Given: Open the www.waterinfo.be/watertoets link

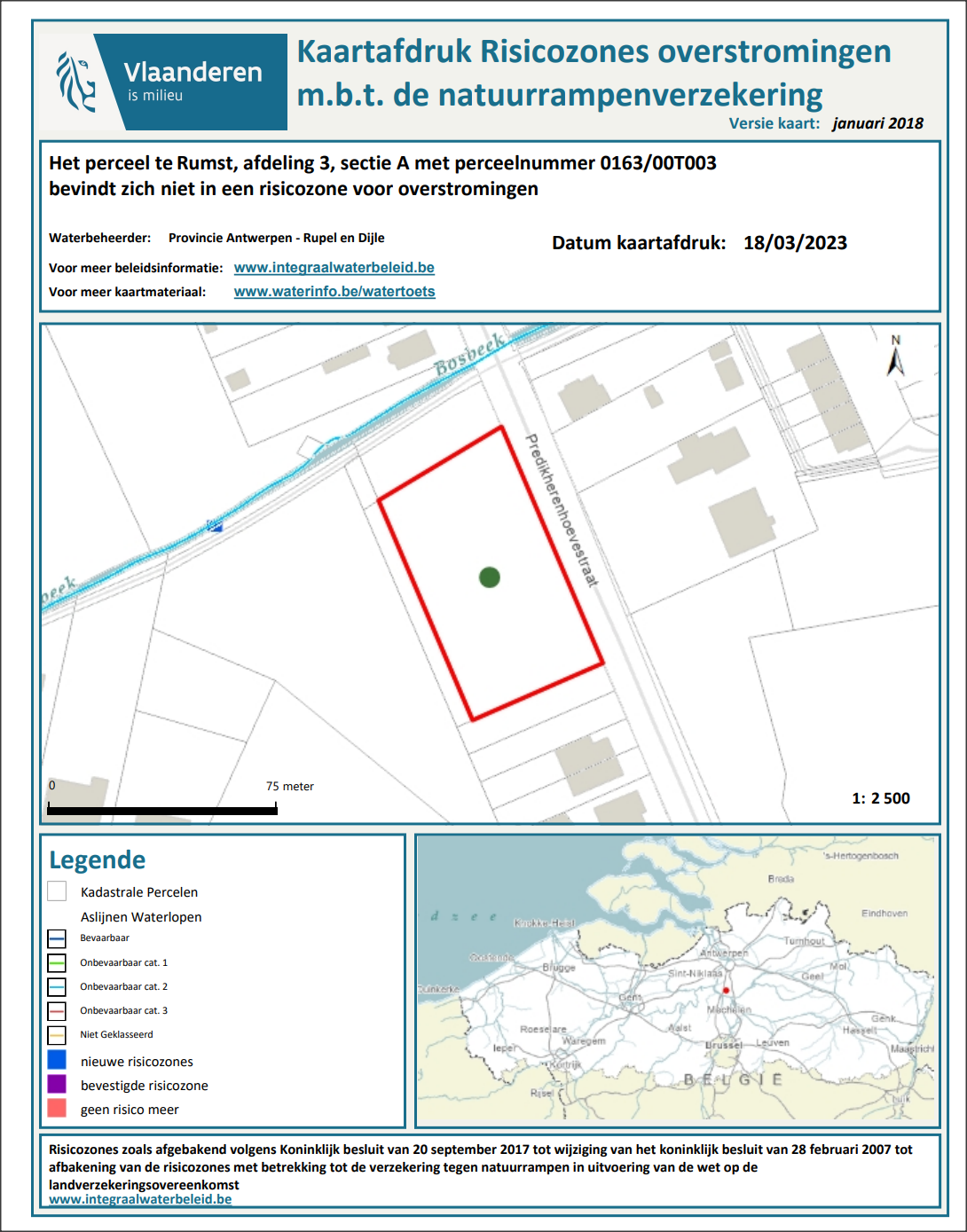Looking at the screenshot, I should point(334,292).
